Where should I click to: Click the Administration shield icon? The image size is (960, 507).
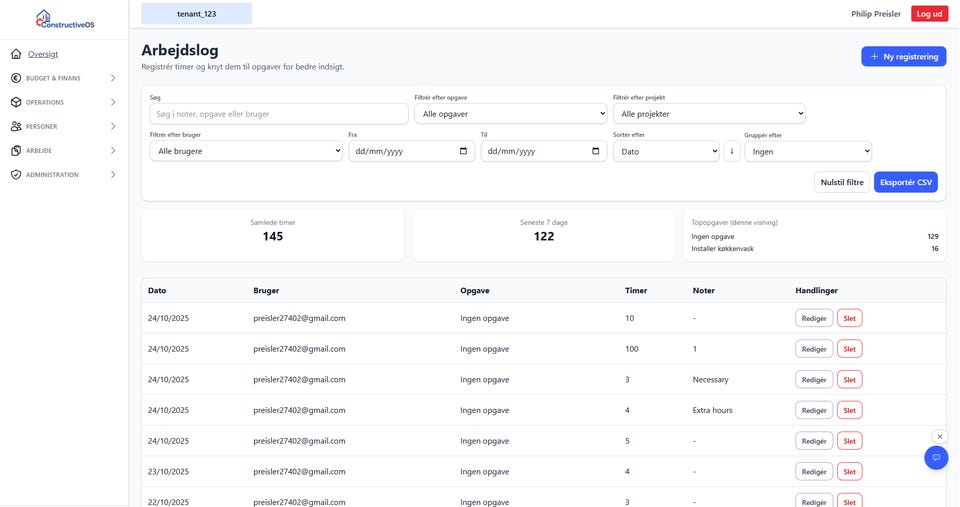[16, 175]
